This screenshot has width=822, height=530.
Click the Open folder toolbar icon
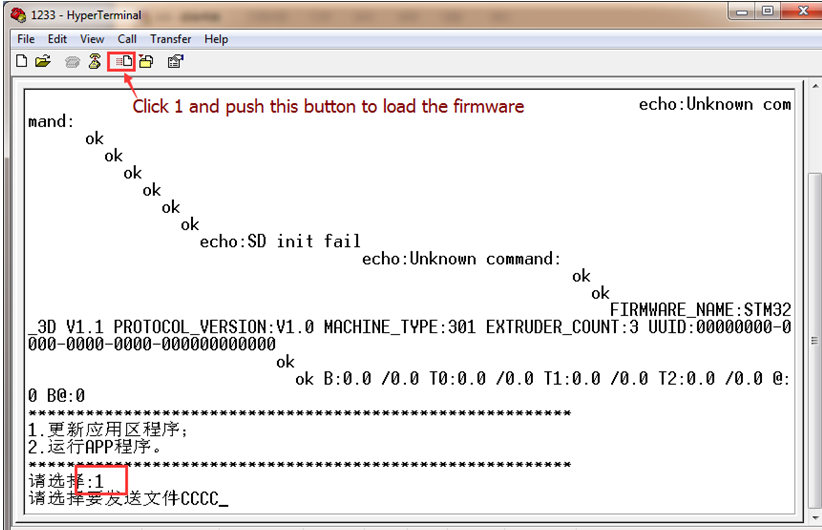point(43,61)
